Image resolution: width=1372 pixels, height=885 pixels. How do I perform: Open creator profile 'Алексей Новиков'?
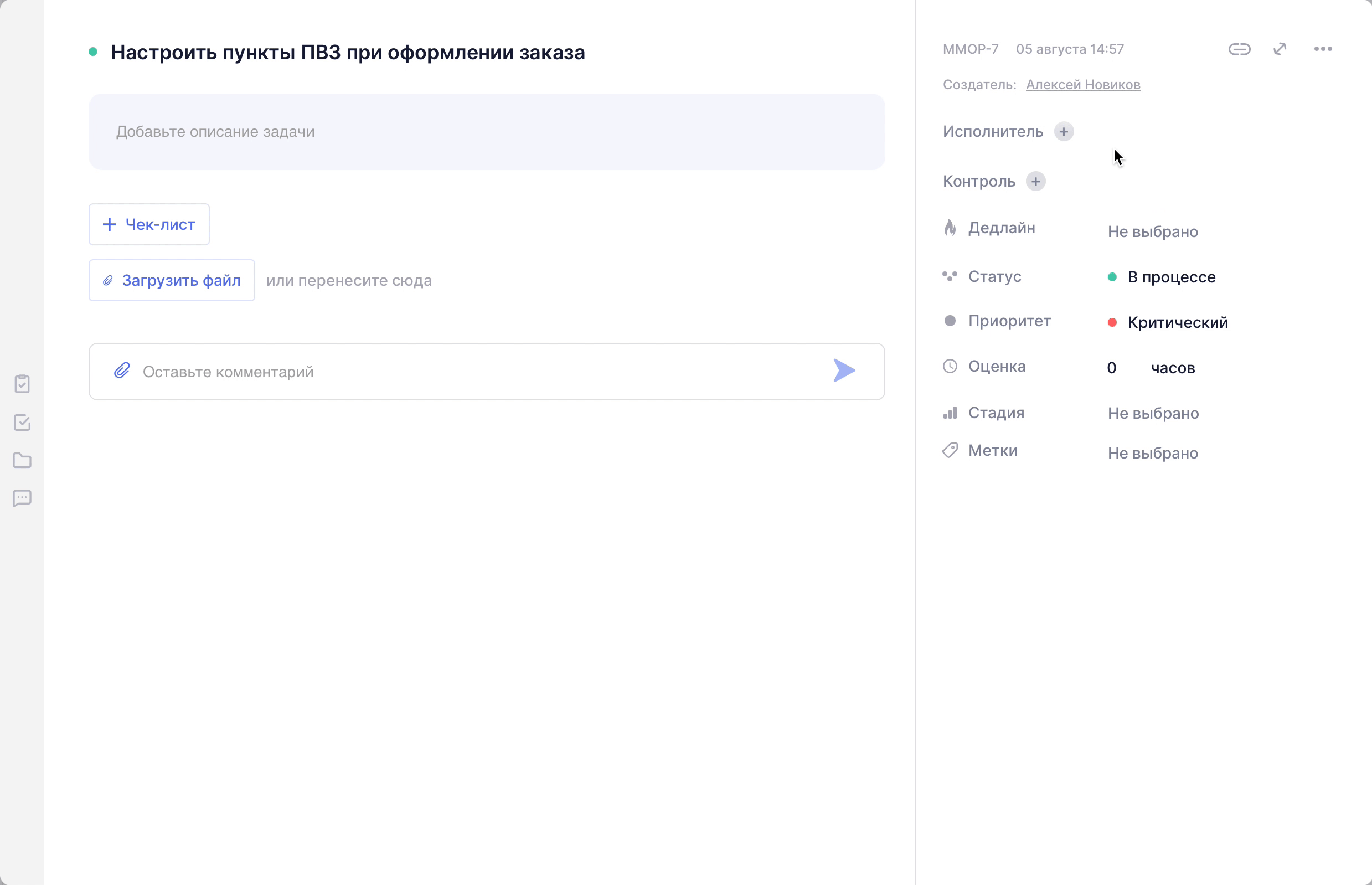[x=1083, y=85]
